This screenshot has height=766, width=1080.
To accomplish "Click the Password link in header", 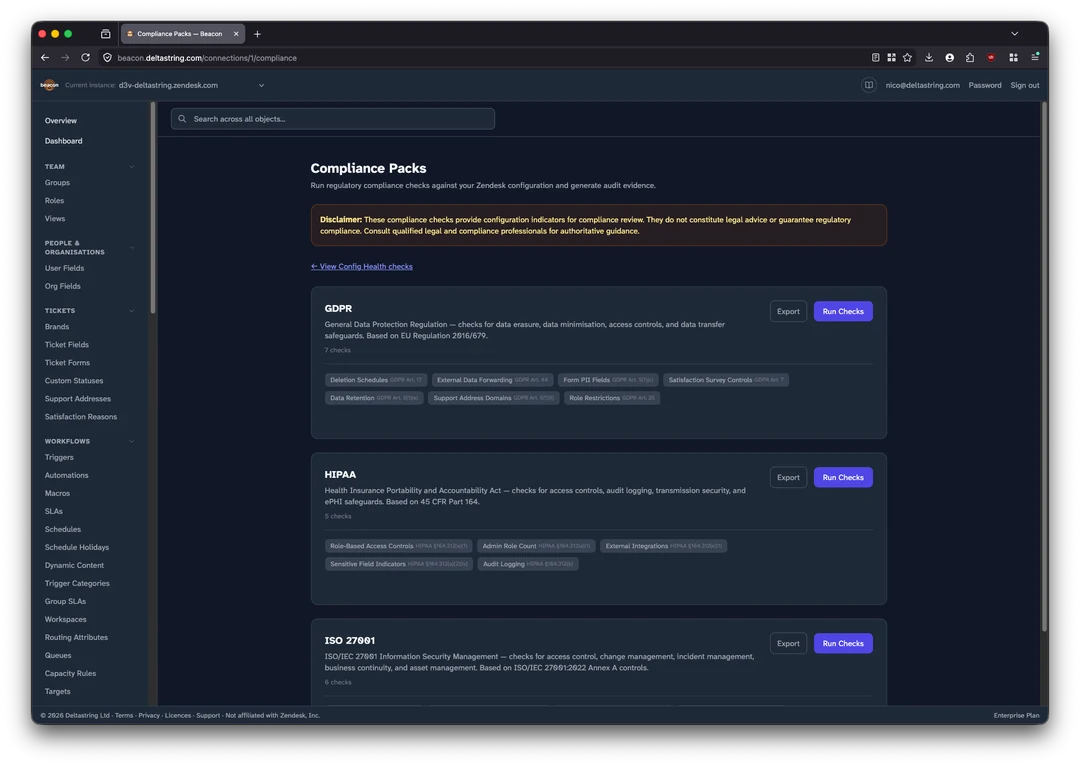I will 985,85.
